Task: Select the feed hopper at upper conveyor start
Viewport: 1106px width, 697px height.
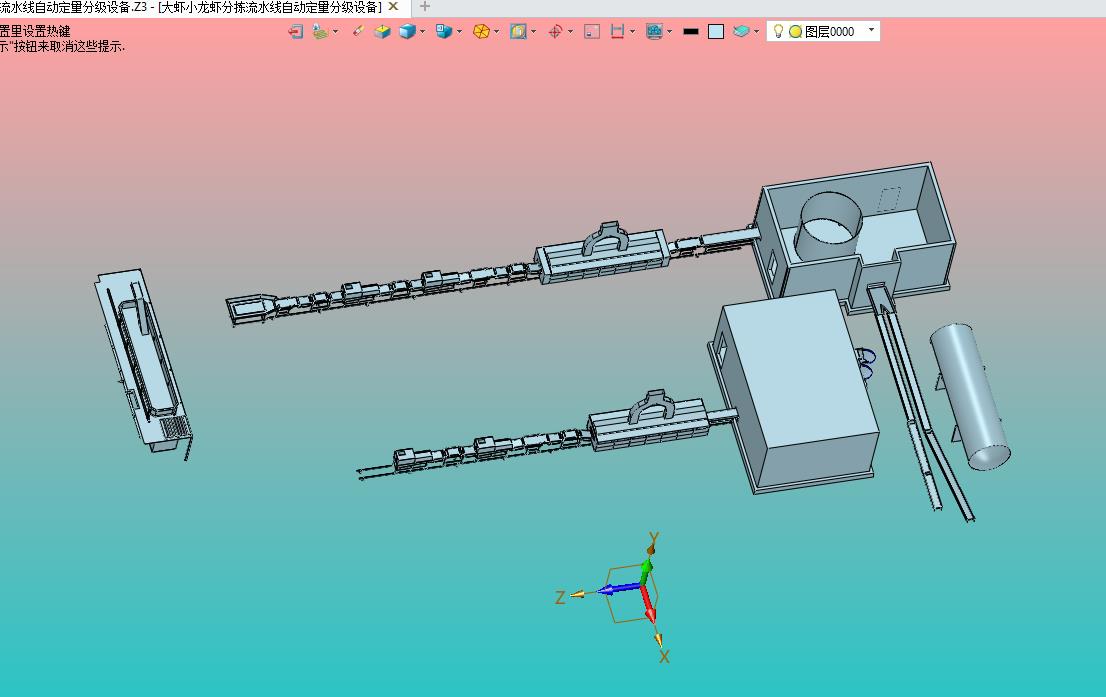Action: 249,308
